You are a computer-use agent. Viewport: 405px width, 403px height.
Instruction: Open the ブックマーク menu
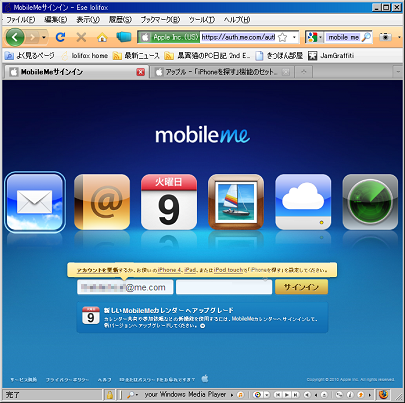point(160,20)
